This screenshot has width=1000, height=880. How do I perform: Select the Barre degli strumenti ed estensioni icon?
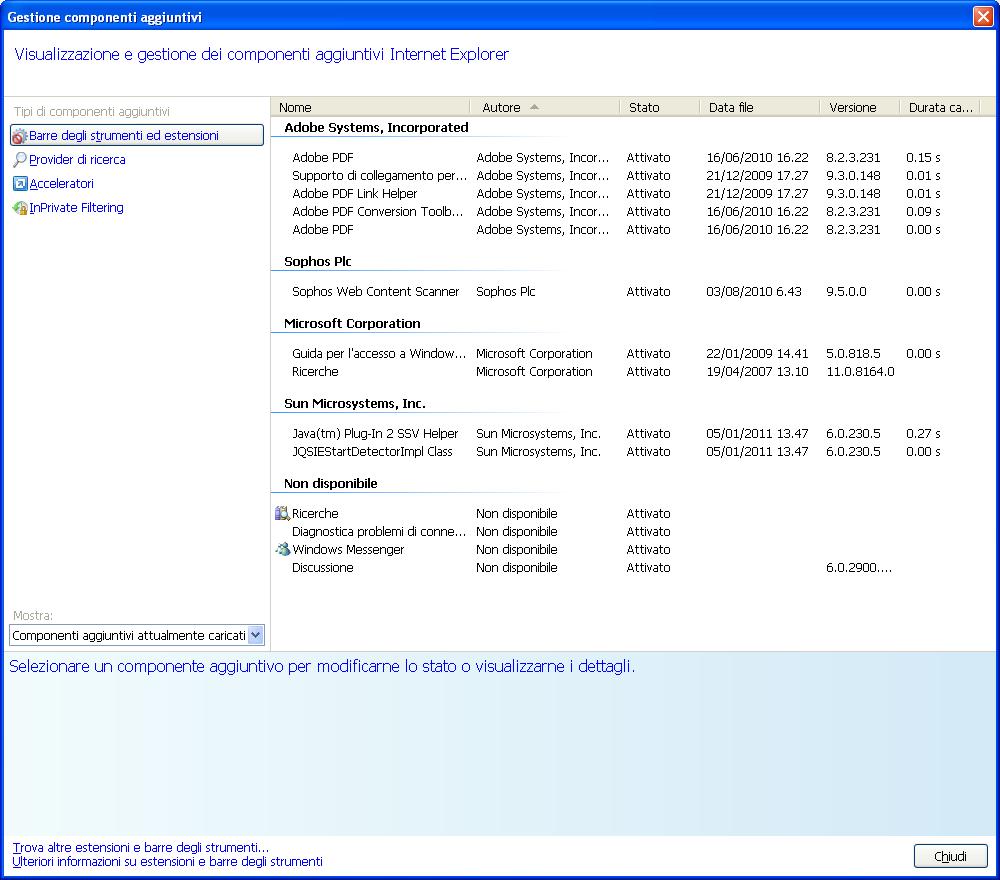pyautogui.click(x=18, y=134)
